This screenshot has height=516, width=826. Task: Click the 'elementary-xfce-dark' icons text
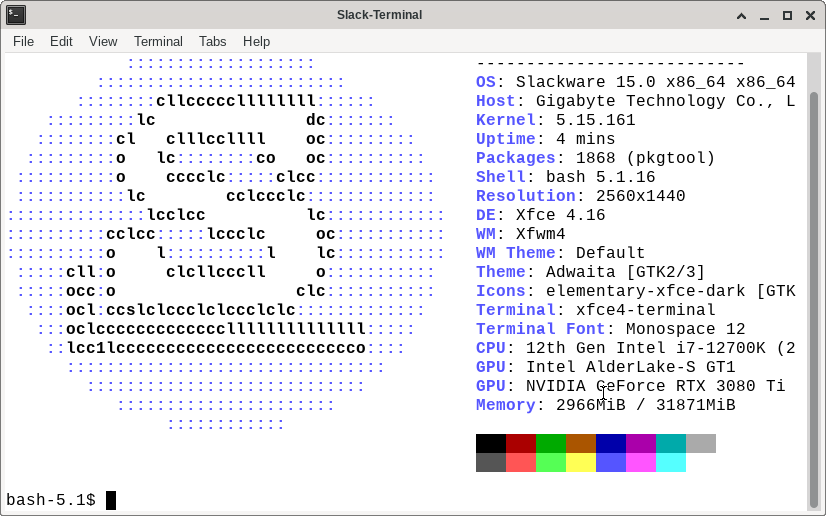click(645, 291)
